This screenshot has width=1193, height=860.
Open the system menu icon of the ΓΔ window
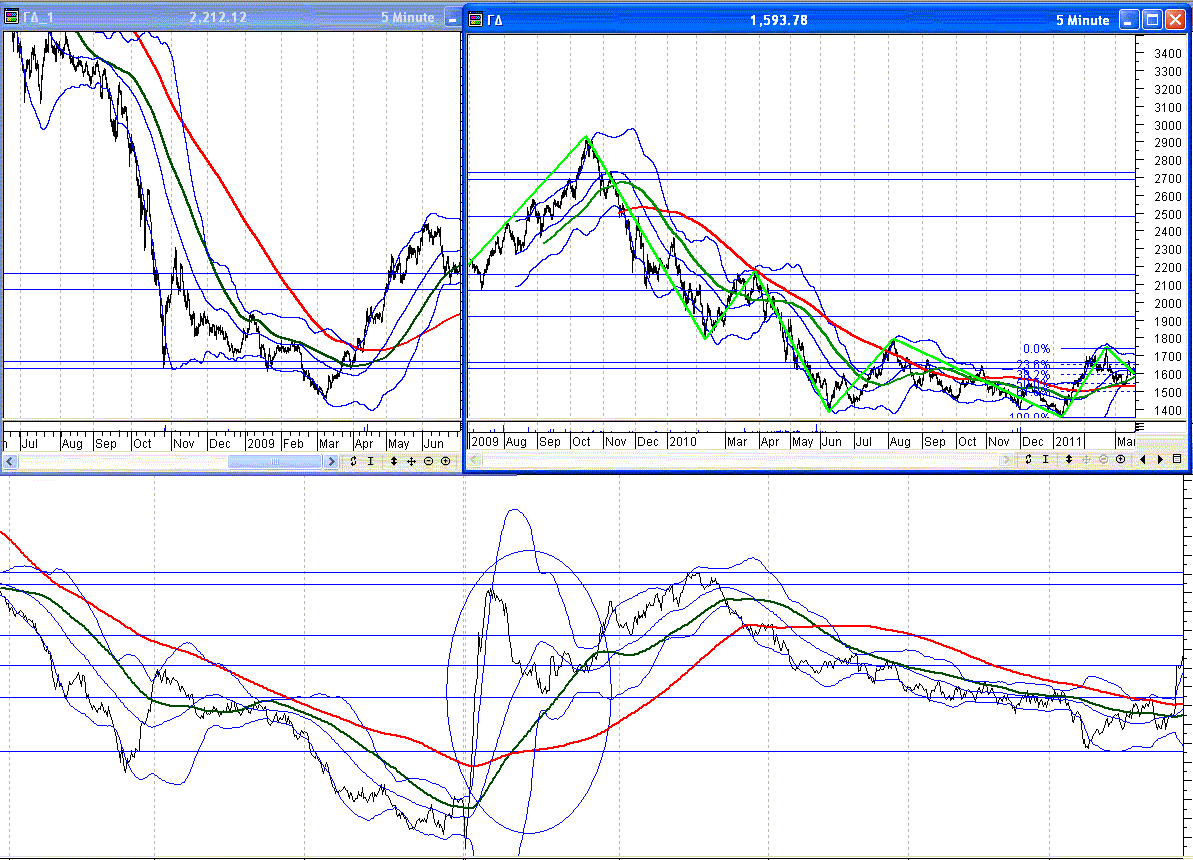(x=476, y=19)
